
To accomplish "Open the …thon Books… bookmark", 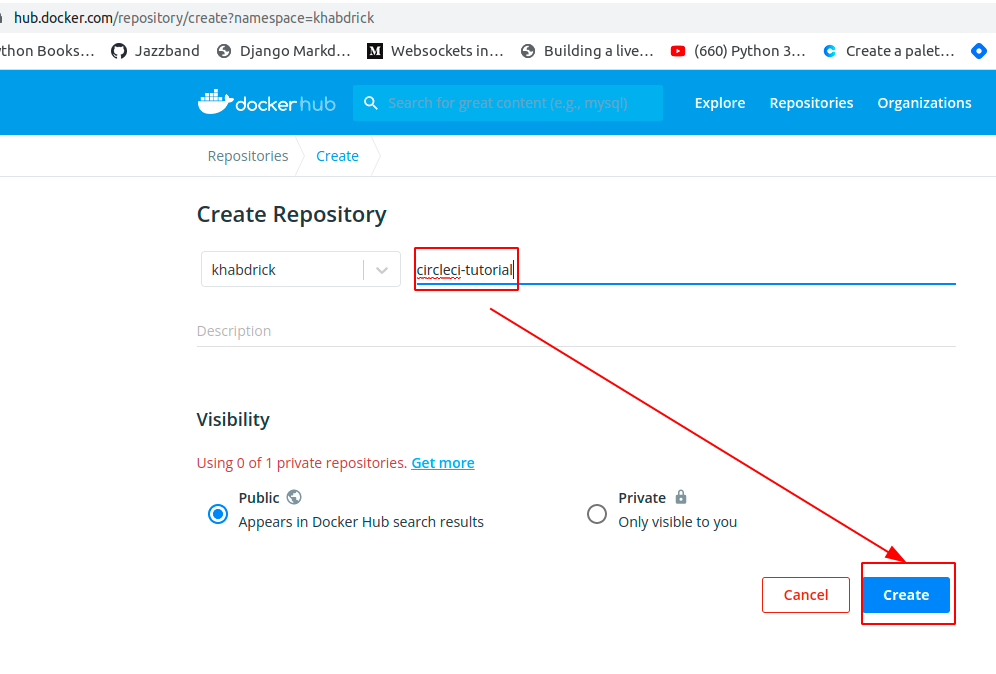I will coord(47,51).
